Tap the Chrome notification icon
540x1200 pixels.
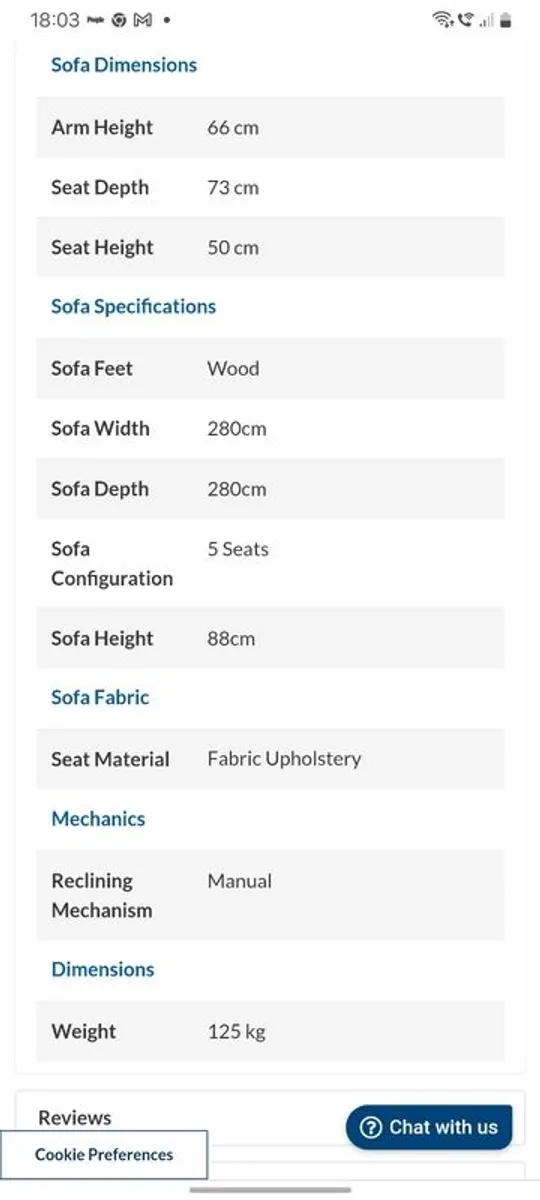pyautogui.click(x=119, y=20)
